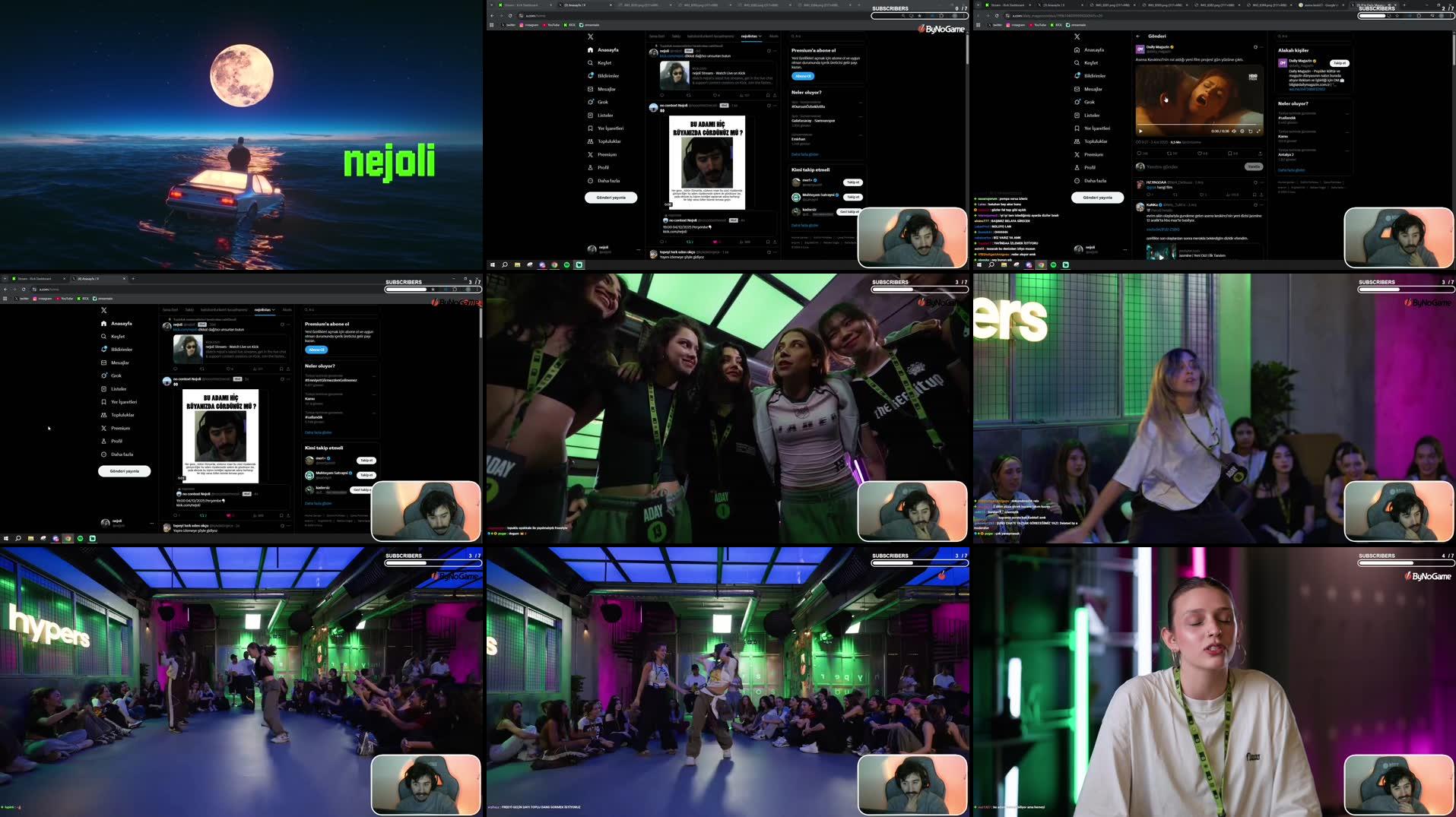Open more options beside Galatasaray - Samsunspor trend
Viewport: 1456px width, 817px height.
tap(861, 118)
